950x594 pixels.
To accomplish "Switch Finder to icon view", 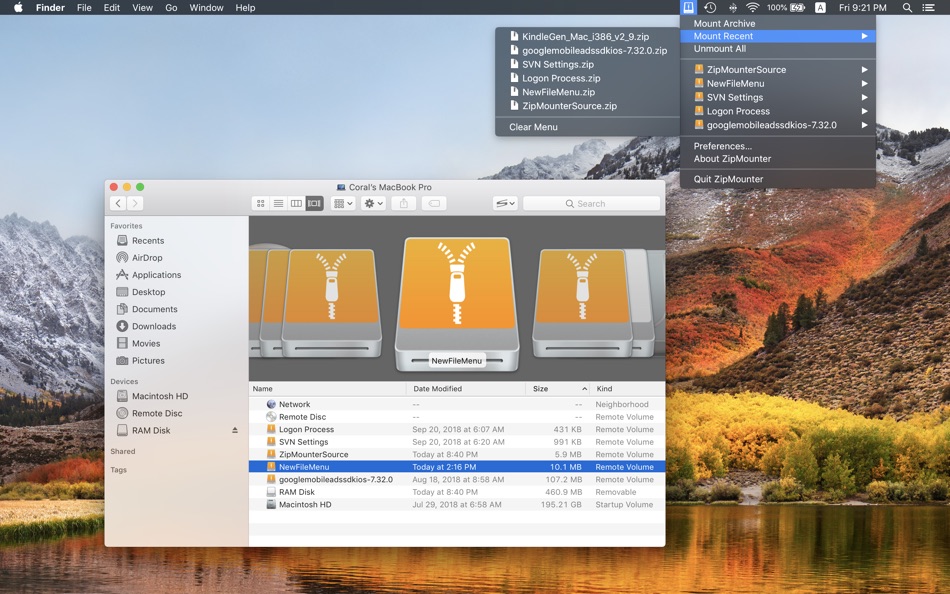I will click(261, 203).
